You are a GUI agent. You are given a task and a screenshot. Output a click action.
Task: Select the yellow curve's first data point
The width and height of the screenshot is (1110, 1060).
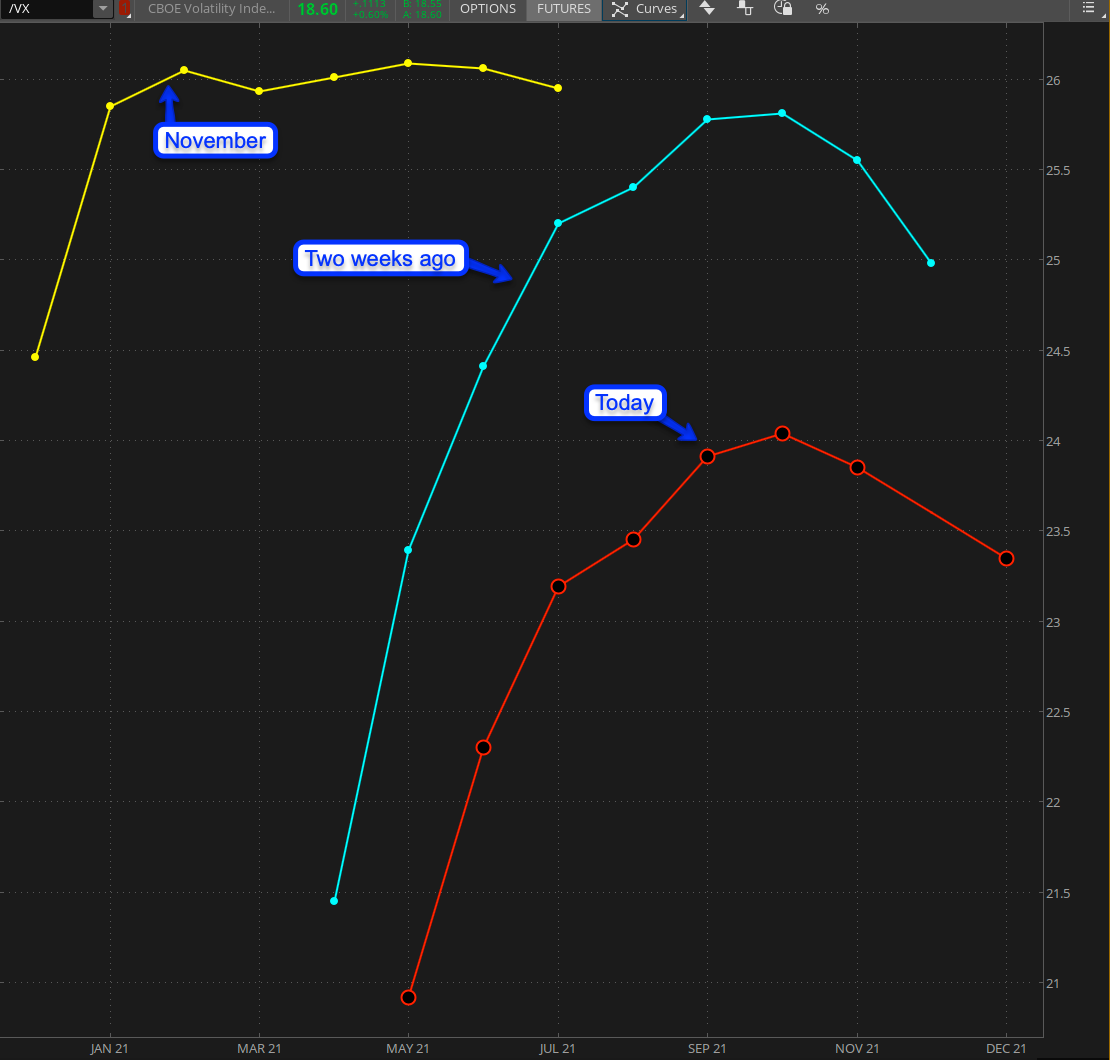(35, 357)
